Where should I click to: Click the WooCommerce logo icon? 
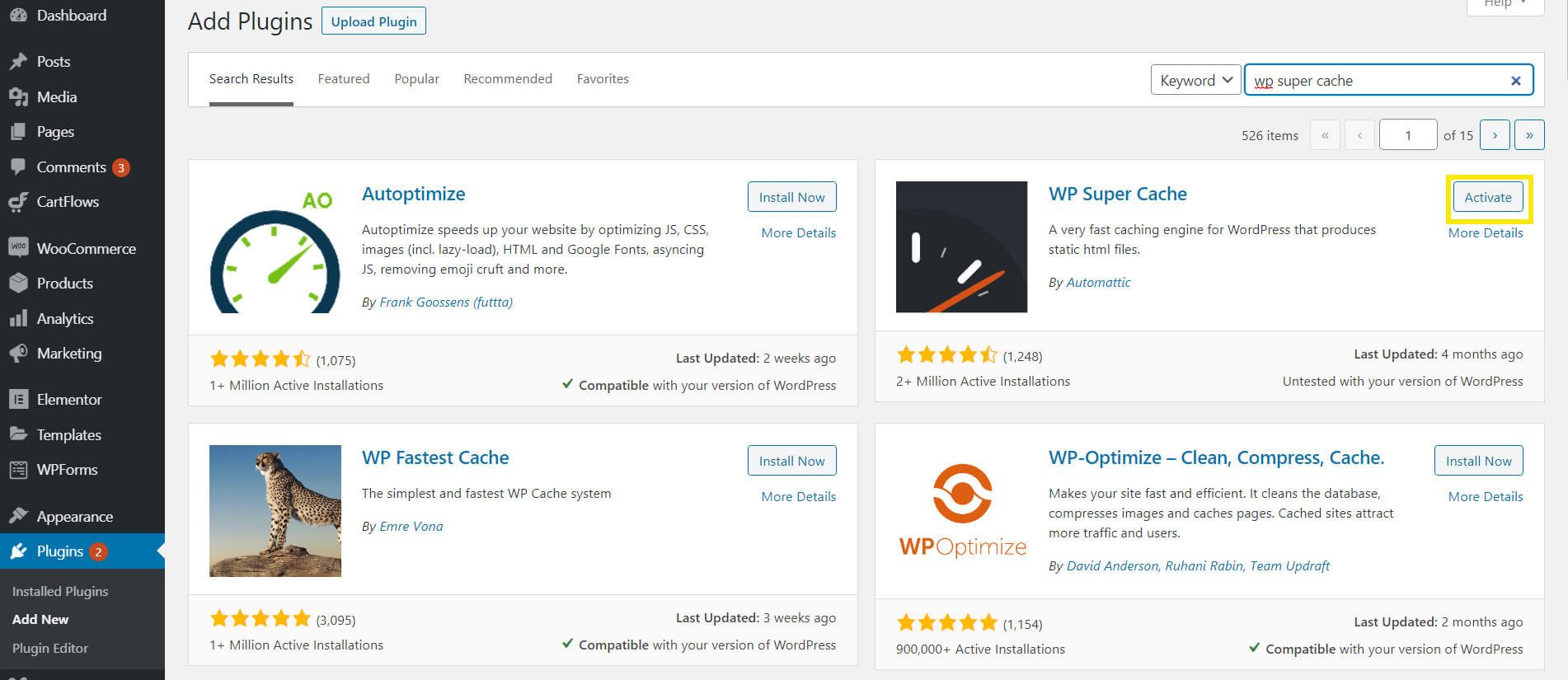click(18, 248)
